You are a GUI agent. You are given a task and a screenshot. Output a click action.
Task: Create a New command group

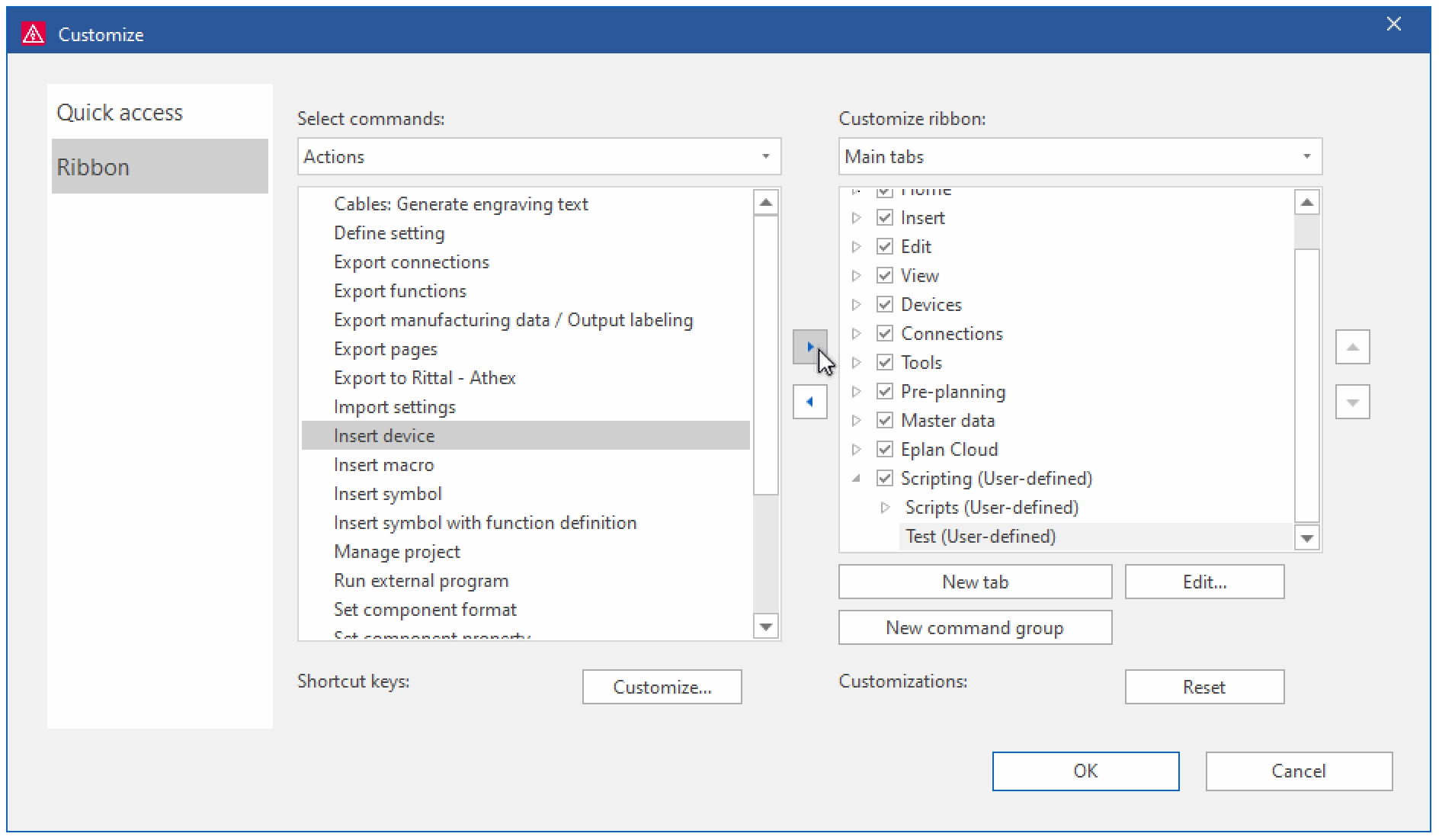[x=975, y=627]
